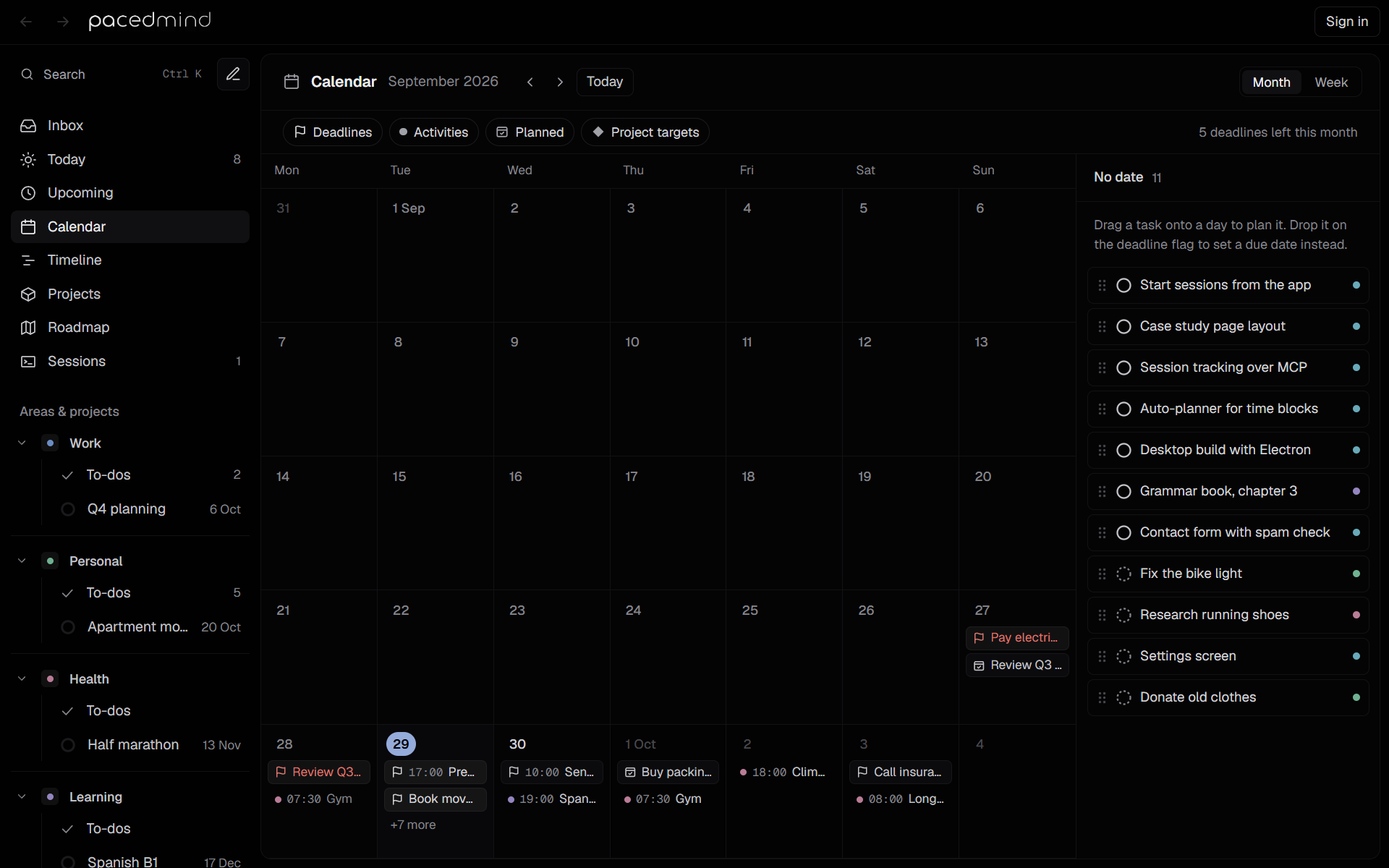
Task: Click the Sessions terminal icon
Action: (28, 362)
